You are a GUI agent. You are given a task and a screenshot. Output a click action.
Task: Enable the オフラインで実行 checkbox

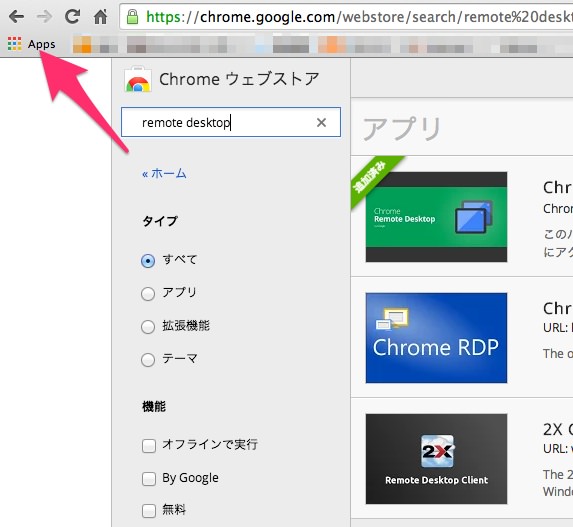149,446
